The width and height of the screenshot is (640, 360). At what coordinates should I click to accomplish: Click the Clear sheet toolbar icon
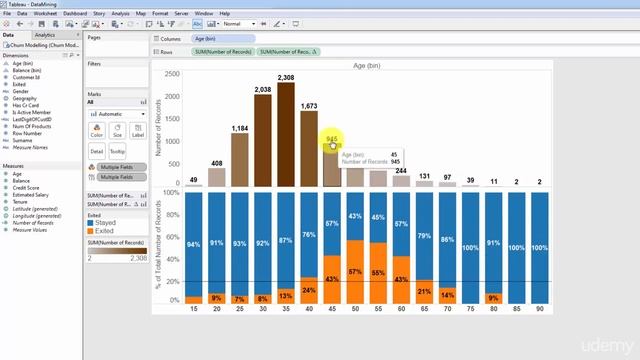[x=96, y=24]
